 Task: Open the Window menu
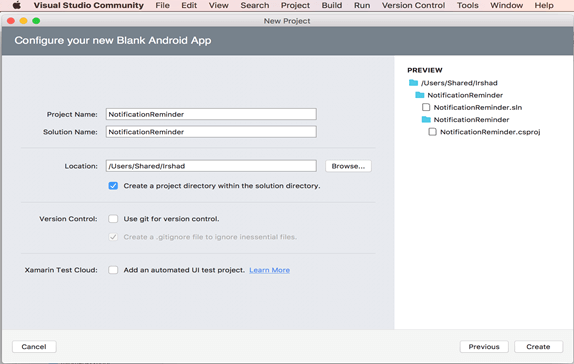point(507,5)
